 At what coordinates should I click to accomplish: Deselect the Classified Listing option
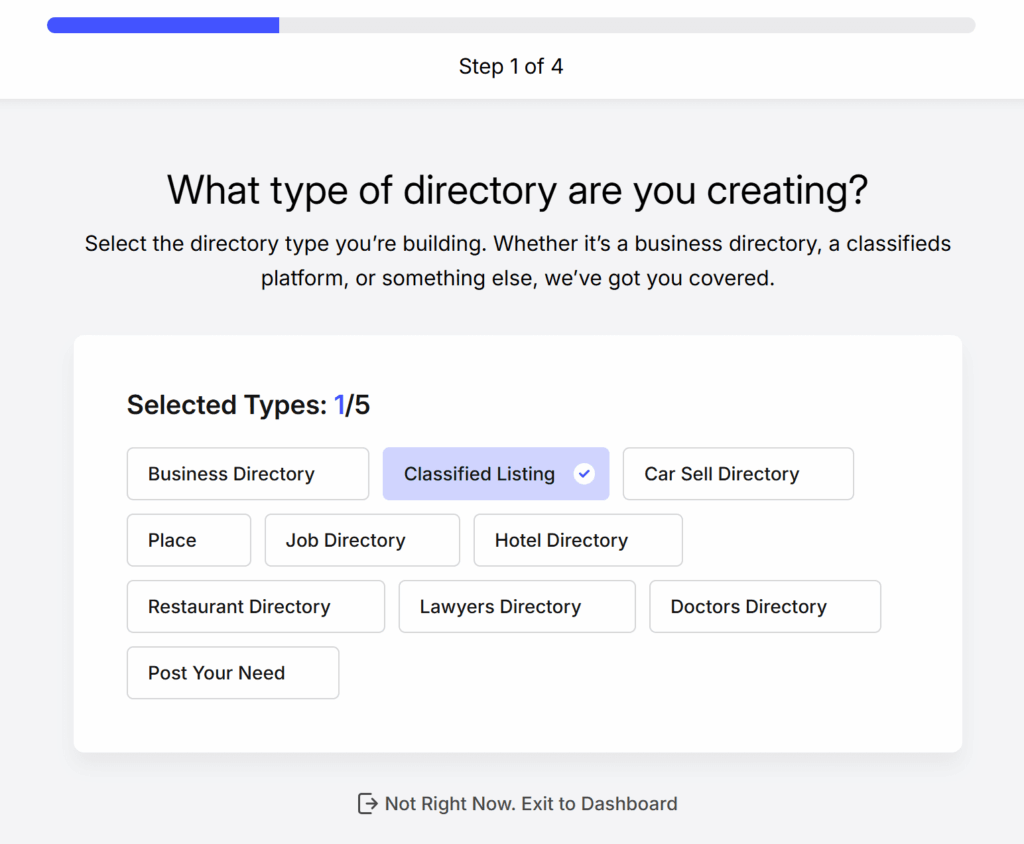point(480,474)
